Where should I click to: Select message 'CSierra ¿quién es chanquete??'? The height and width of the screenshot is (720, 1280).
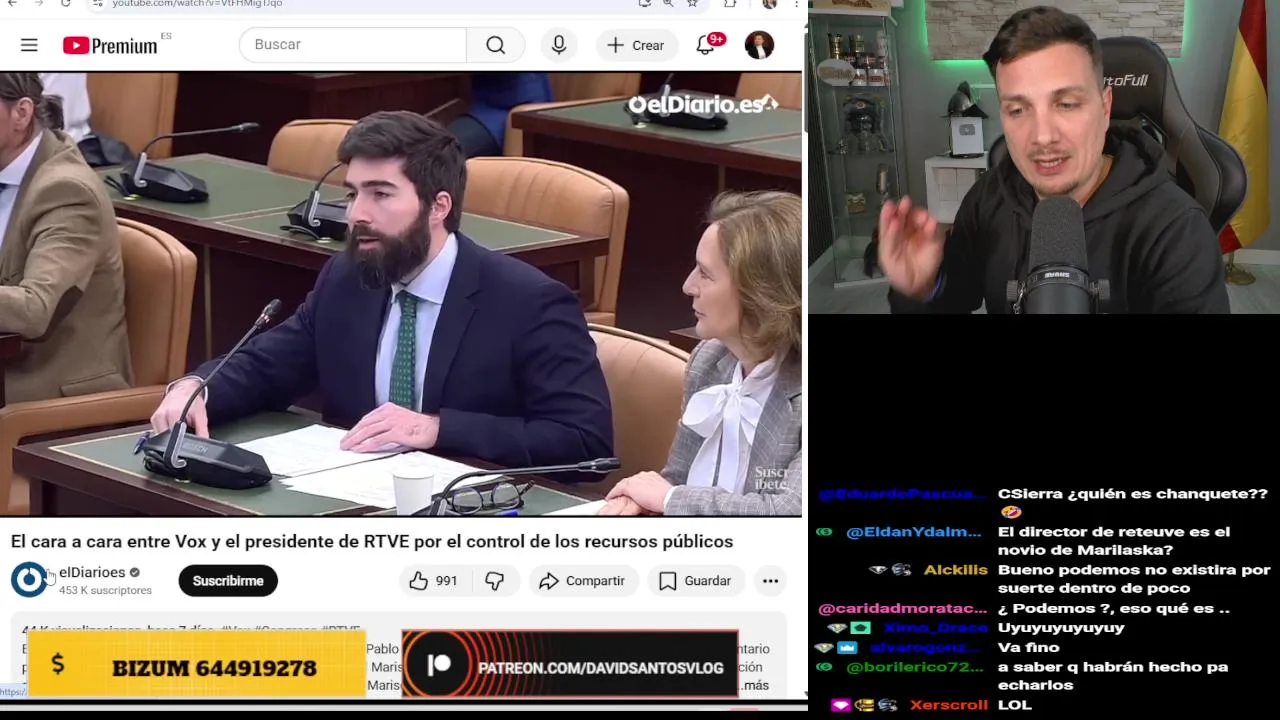click(x=1133, y=494)
